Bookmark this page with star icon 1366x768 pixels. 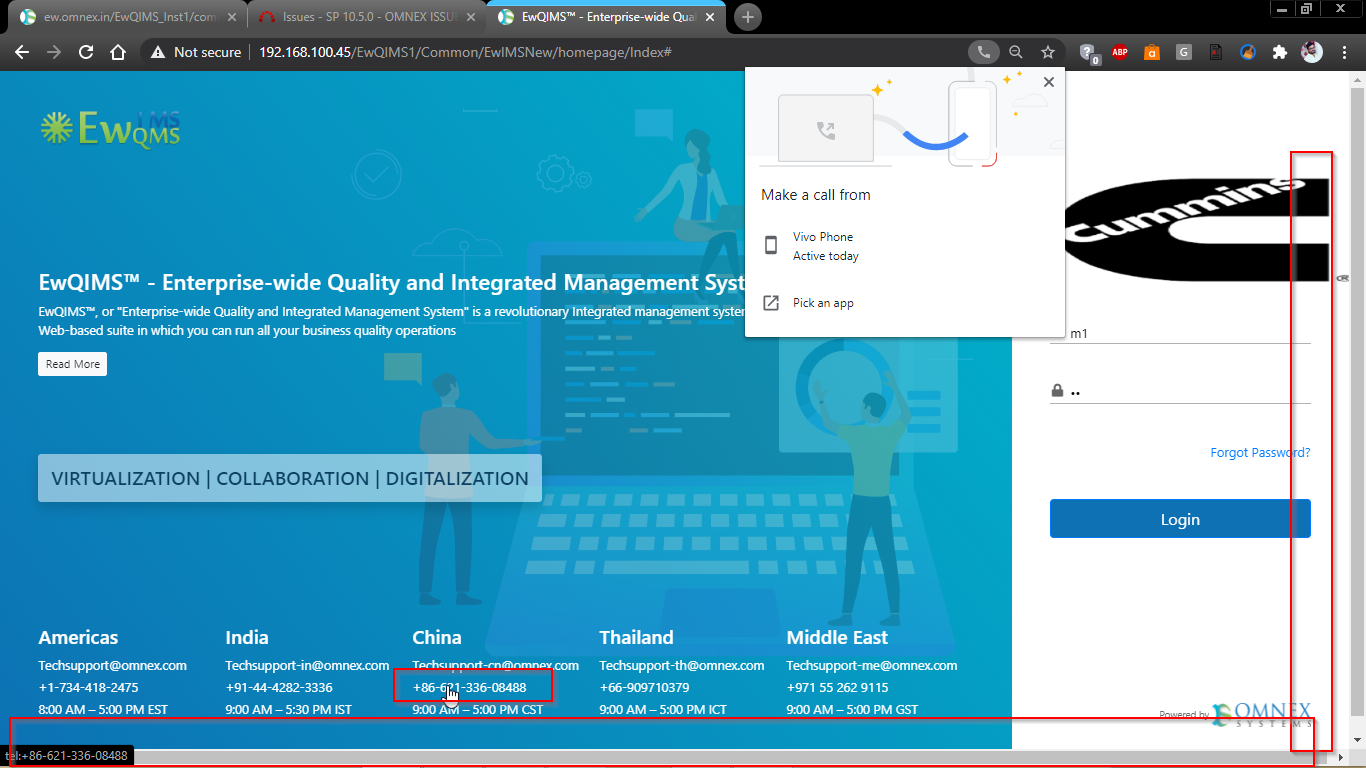1047,52
